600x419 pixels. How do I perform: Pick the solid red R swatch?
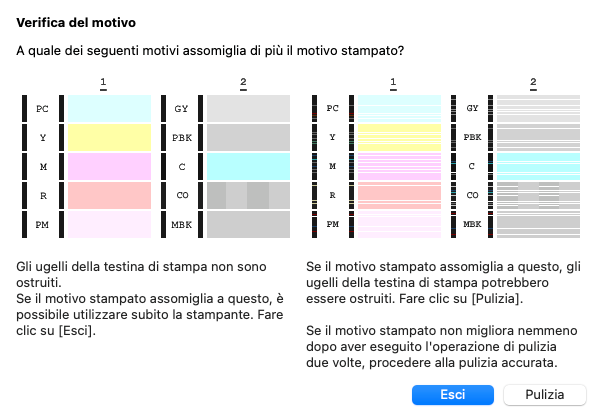click(106, 194)
